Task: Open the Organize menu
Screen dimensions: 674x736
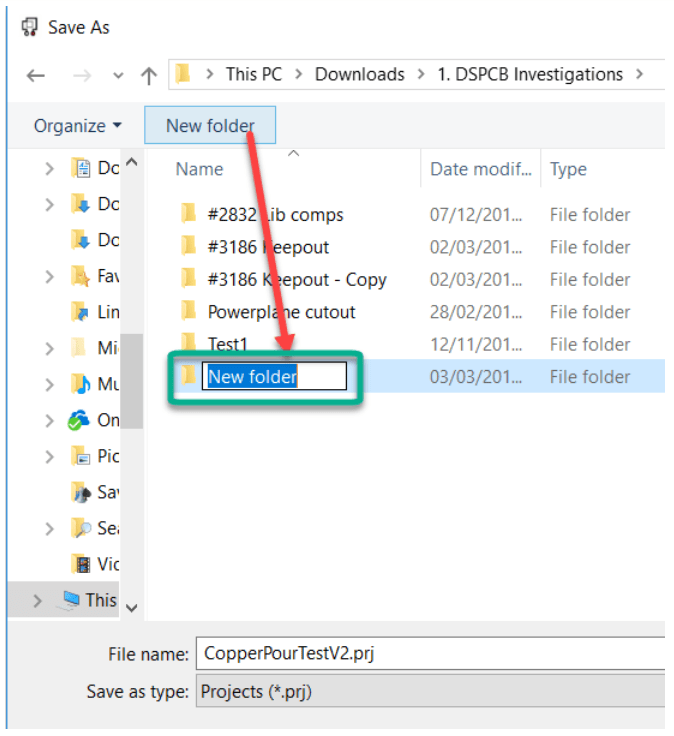Action: pos(77,126)
